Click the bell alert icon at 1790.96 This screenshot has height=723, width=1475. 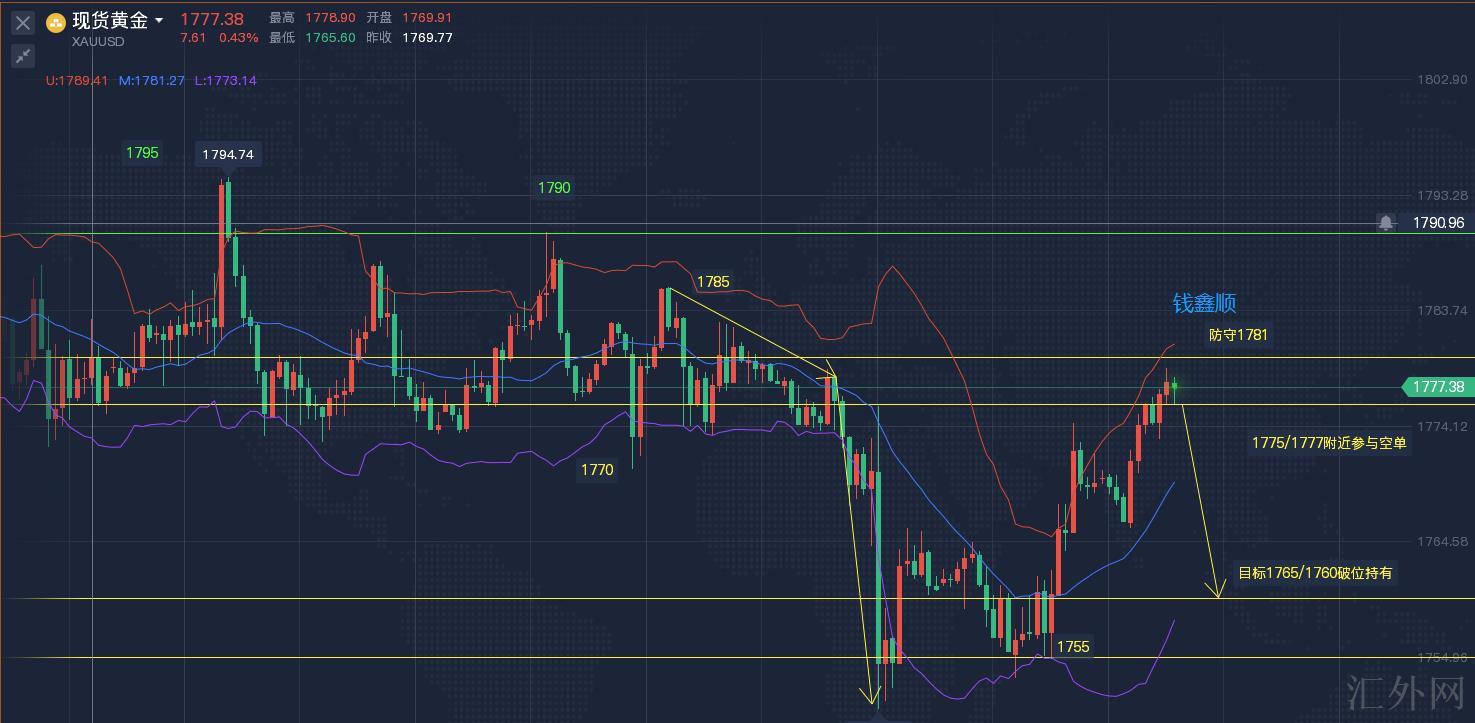pos(1385,223)
